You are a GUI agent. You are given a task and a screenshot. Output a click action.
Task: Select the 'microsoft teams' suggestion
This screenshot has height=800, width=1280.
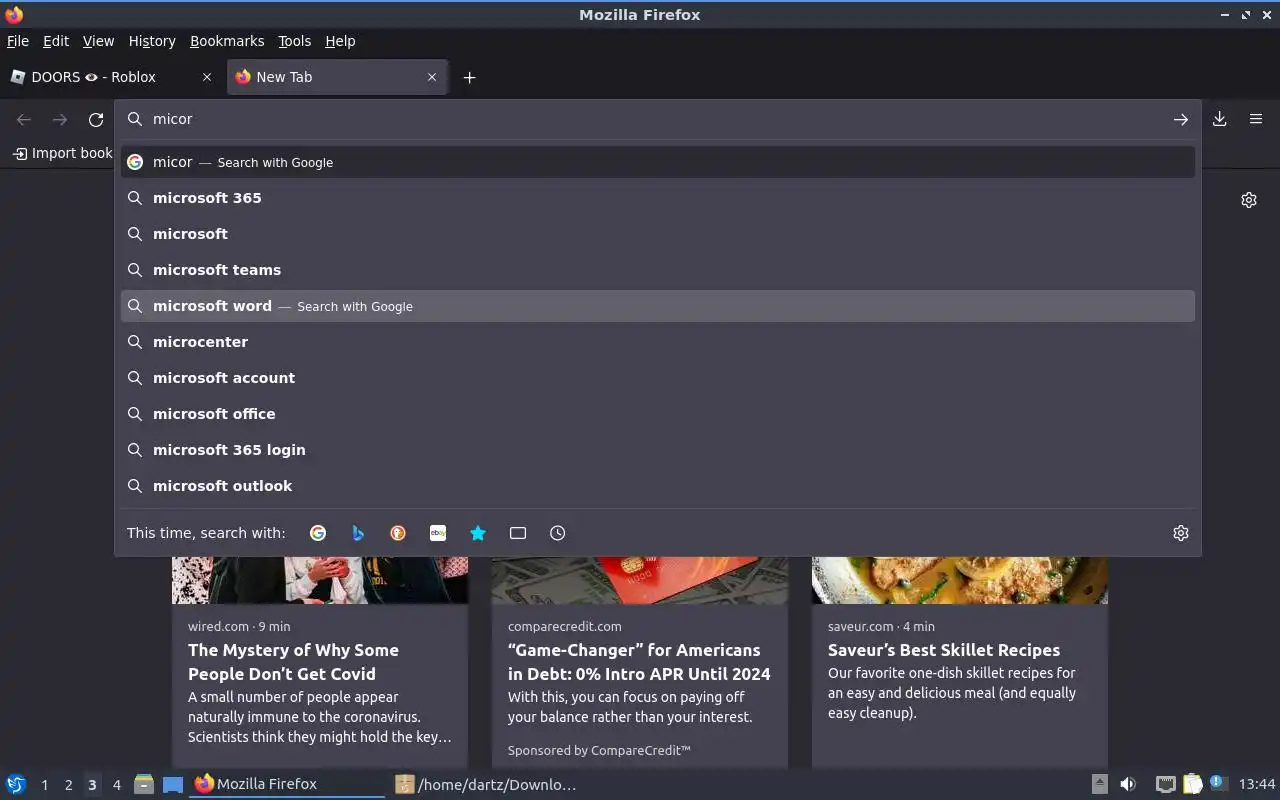click(x=658, y=270)
